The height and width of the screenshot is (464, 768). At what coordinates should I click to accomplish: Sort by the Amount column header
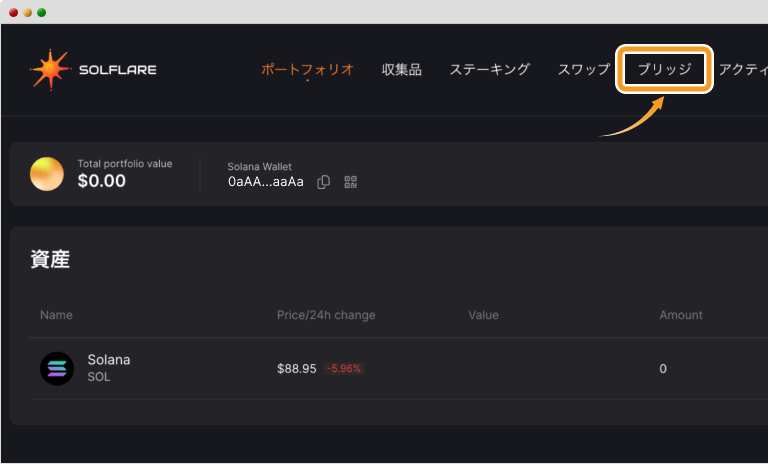click(x=681, y=315)
